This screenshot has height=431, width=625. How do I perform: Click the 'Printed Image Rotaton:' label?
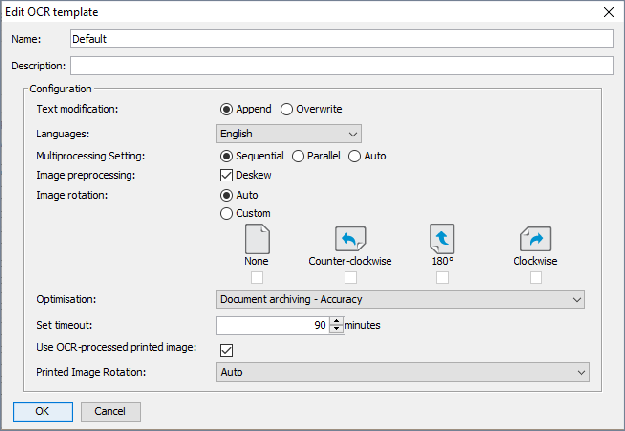tap(91, 372)
